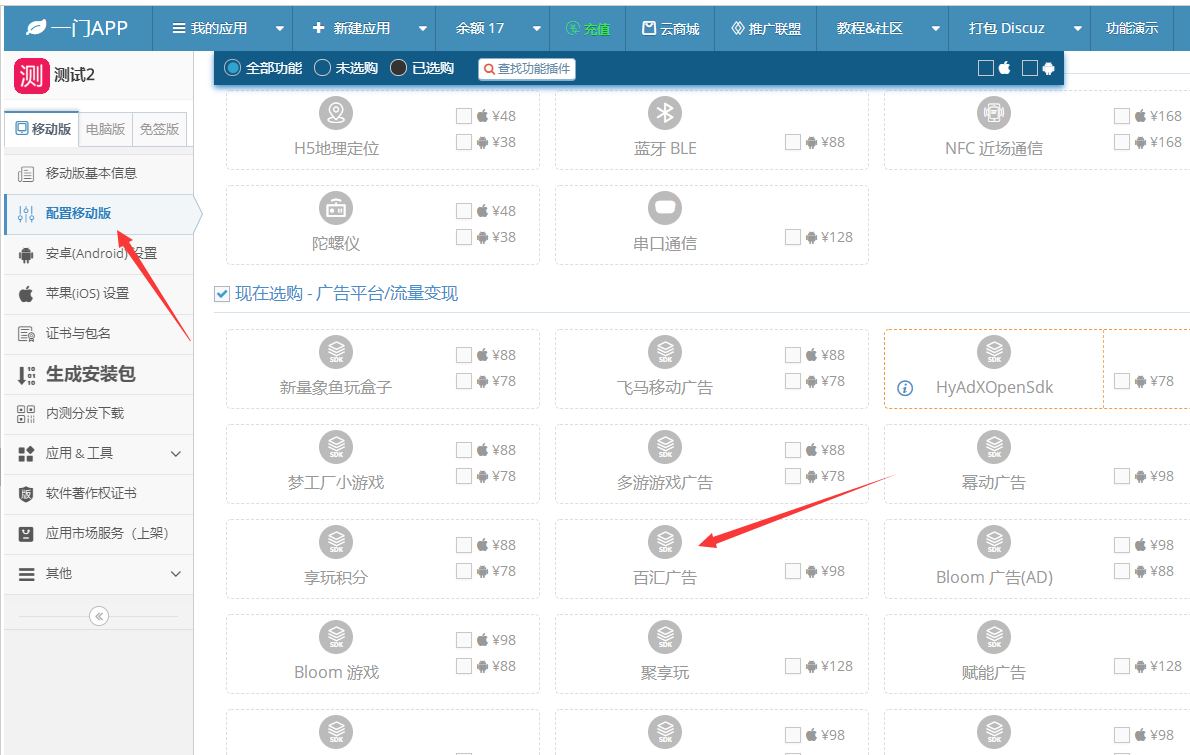Check the iOS ¥168 box for NFC 近场通信
Image resolution: width=1190 pixels, height=755 pixels.
click(x=1122, y=115)
